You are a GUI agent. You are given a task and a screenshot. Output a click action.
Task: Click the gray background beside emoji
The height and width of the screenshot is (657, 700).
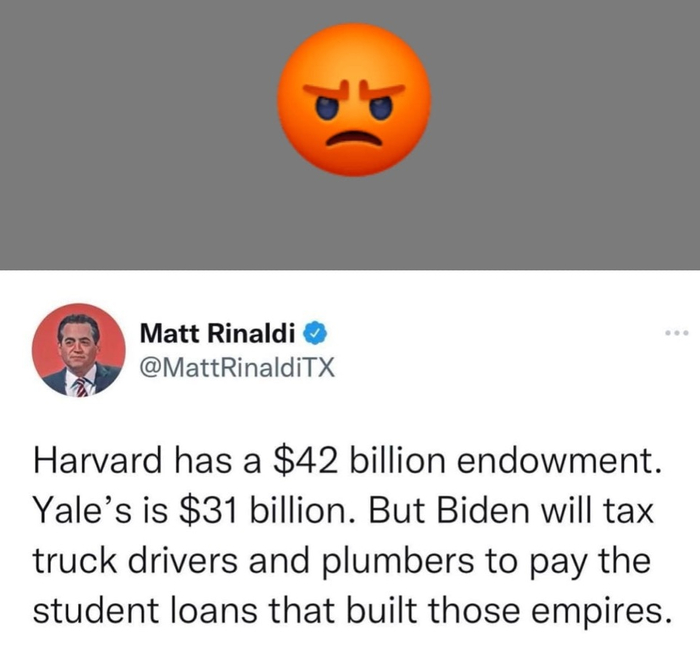(134, 134)
